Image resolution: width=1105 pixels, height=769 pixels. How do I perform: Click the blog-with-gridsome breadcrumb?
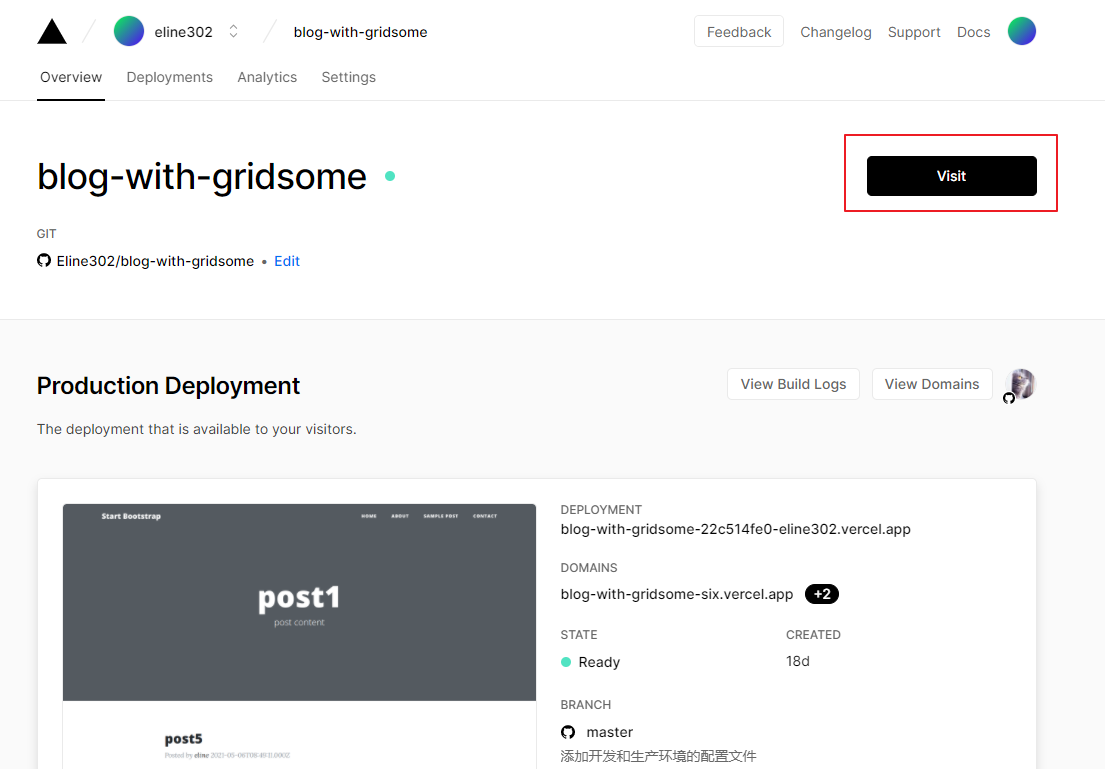tap(360, 32)
